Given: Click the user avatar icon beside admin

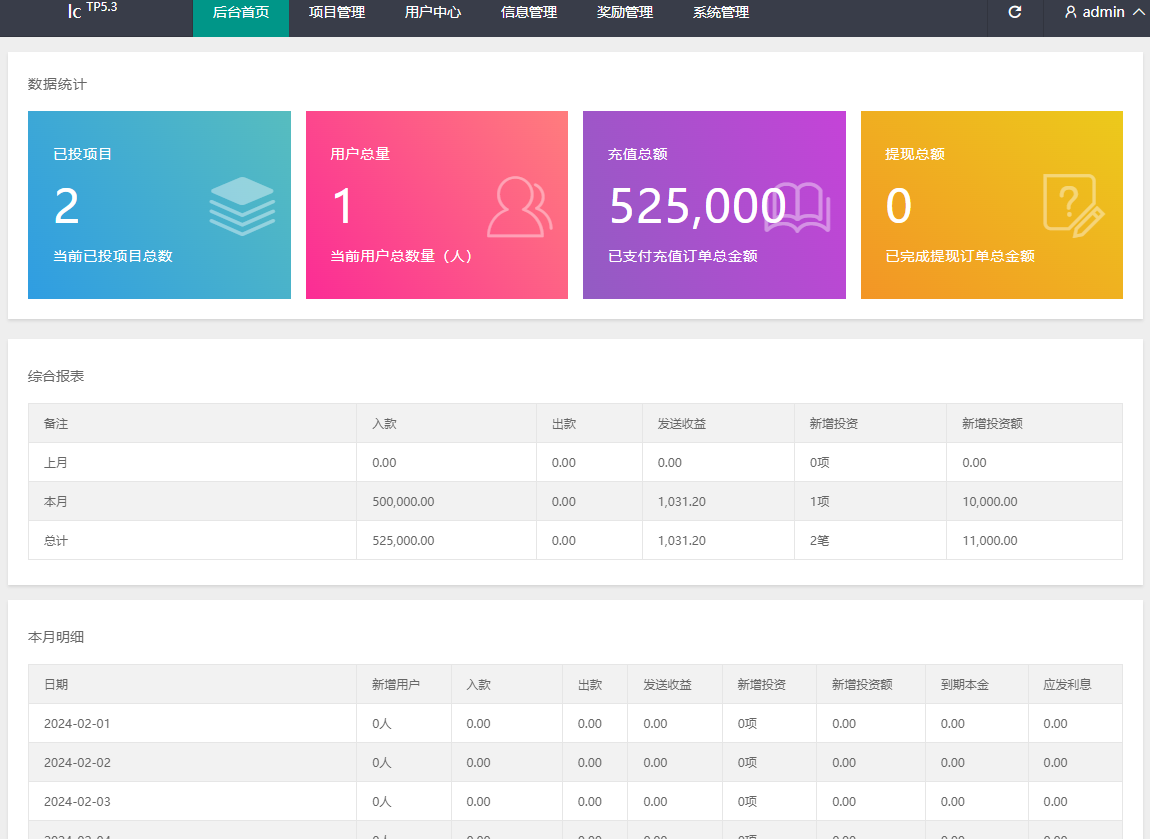Looking at the screenshot, I should click(1071, 12).
